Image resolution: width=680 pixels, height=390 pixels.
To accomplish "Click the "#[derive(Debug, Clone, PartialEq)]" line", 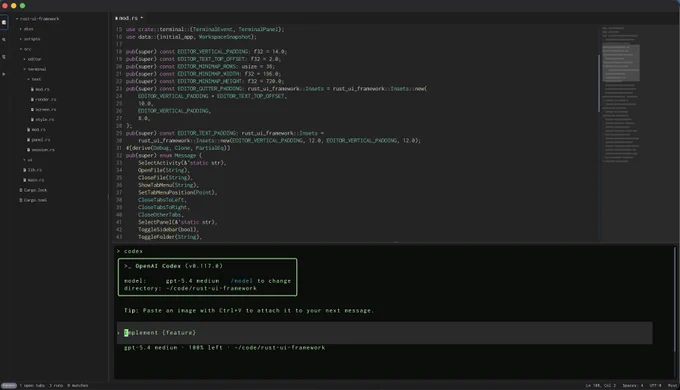I will [178, 148].
